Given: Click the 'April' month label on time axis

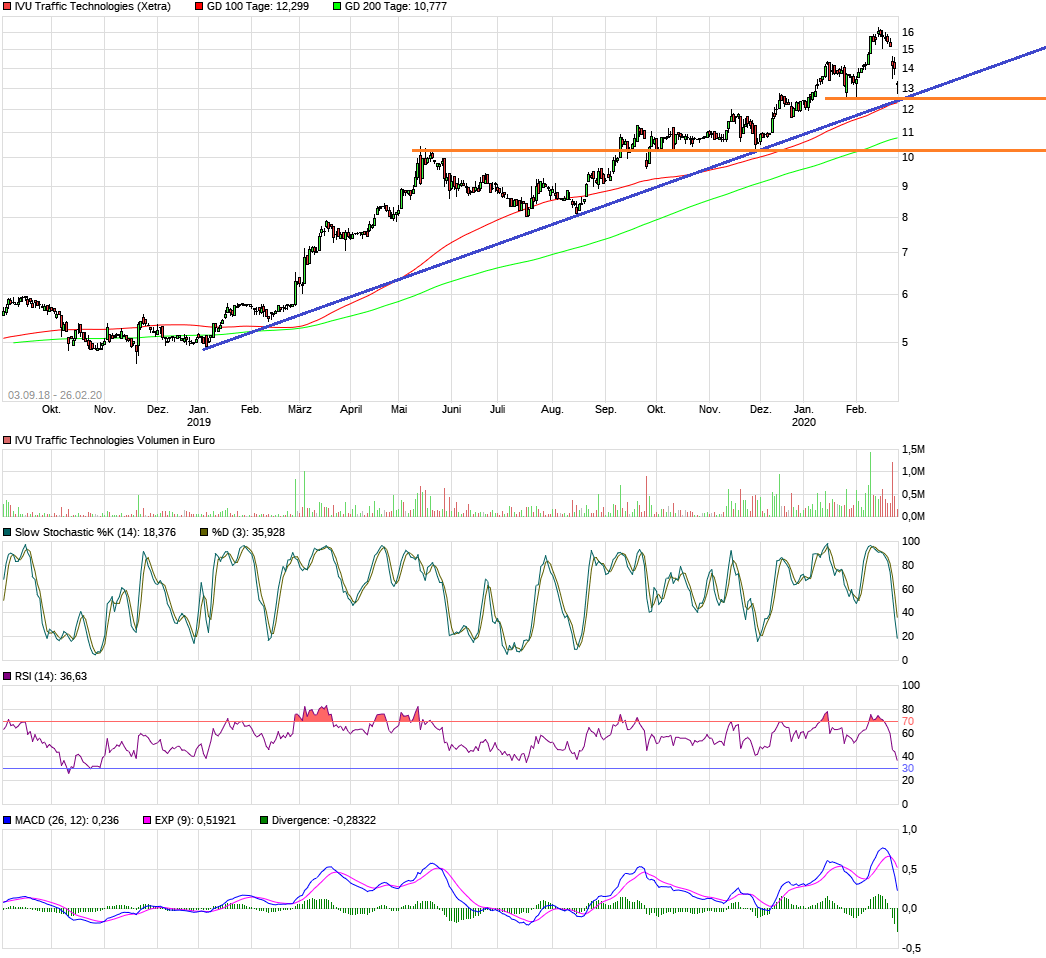Looking at the screenshot, I should tap(351, 409).
